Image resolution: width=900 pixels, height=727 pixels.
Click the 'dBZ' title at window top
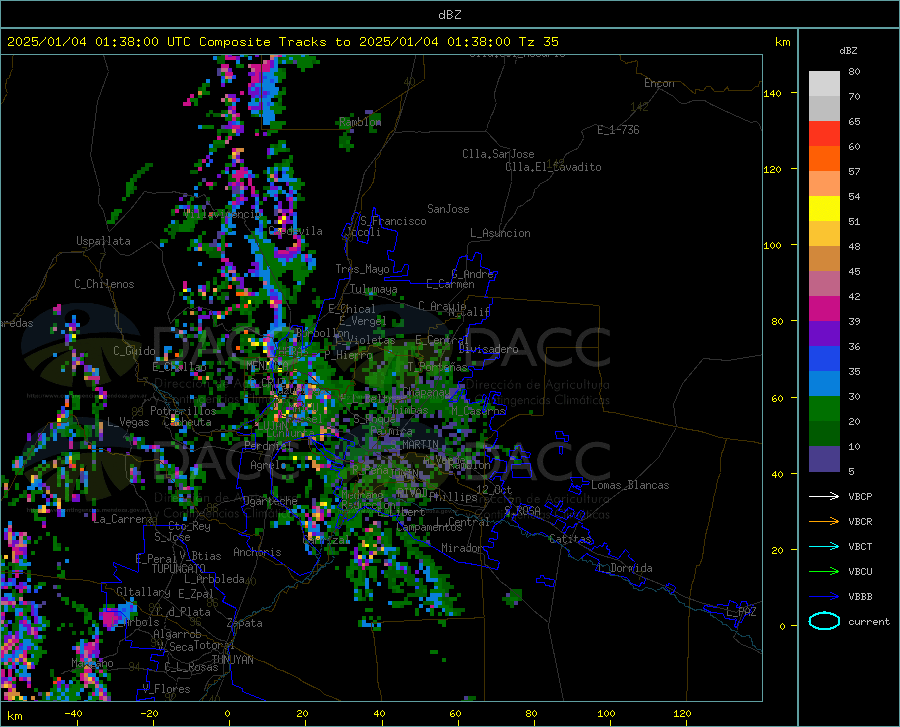[x=449, y=15]
